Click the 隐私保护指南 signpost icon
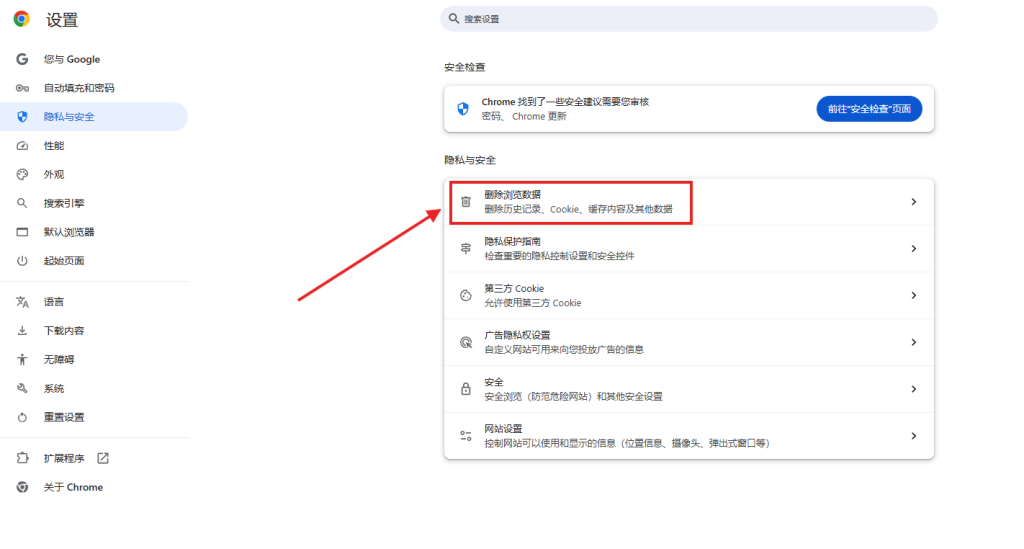This screenshot has width=1024, height=549. point(465,248)
